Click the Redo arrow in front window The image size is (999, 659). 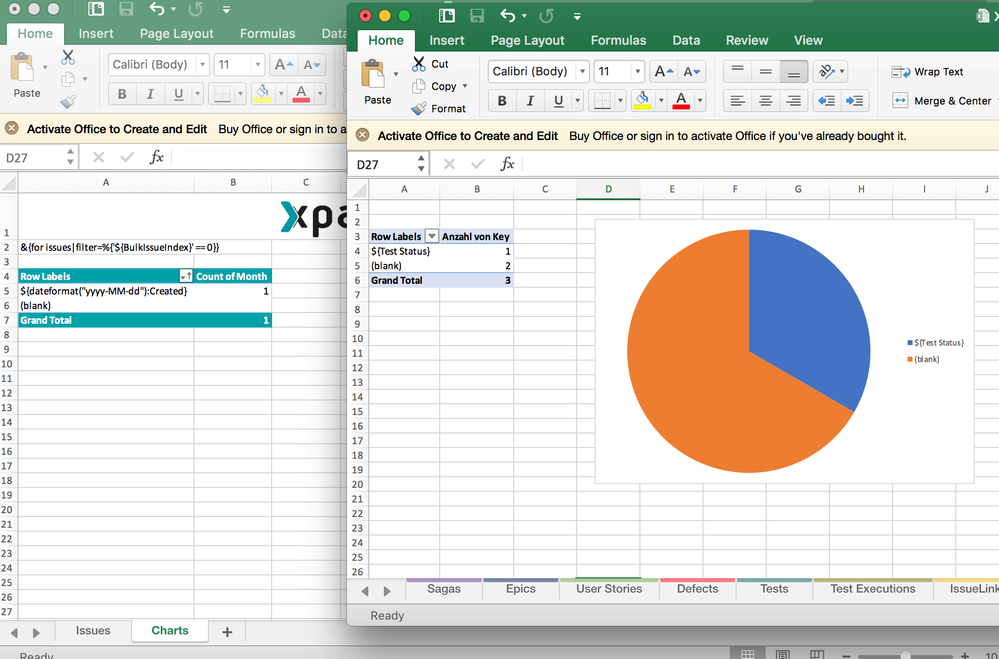click(546, 16)
